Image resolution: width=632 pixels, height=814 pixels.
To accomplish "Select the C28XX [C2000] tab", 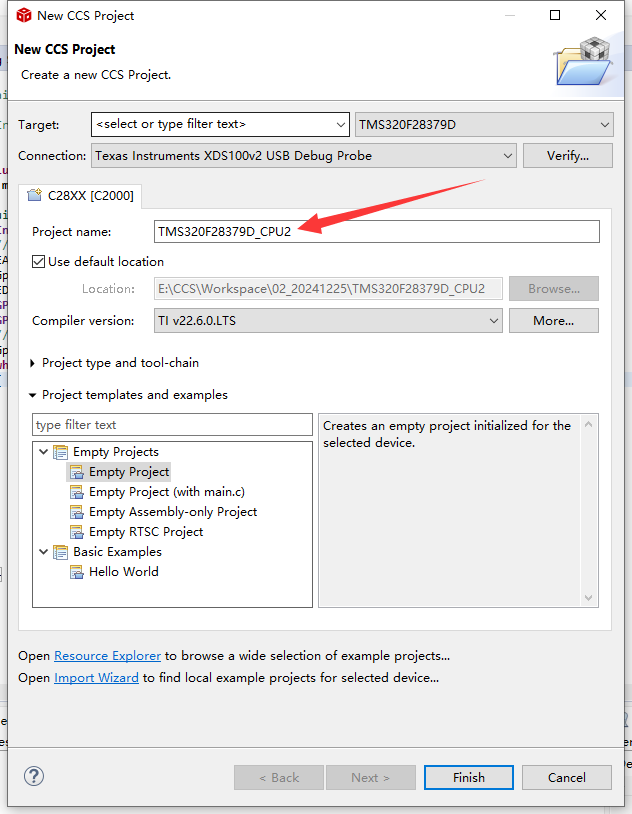I will pyautogui.click(x=80, y=196).
